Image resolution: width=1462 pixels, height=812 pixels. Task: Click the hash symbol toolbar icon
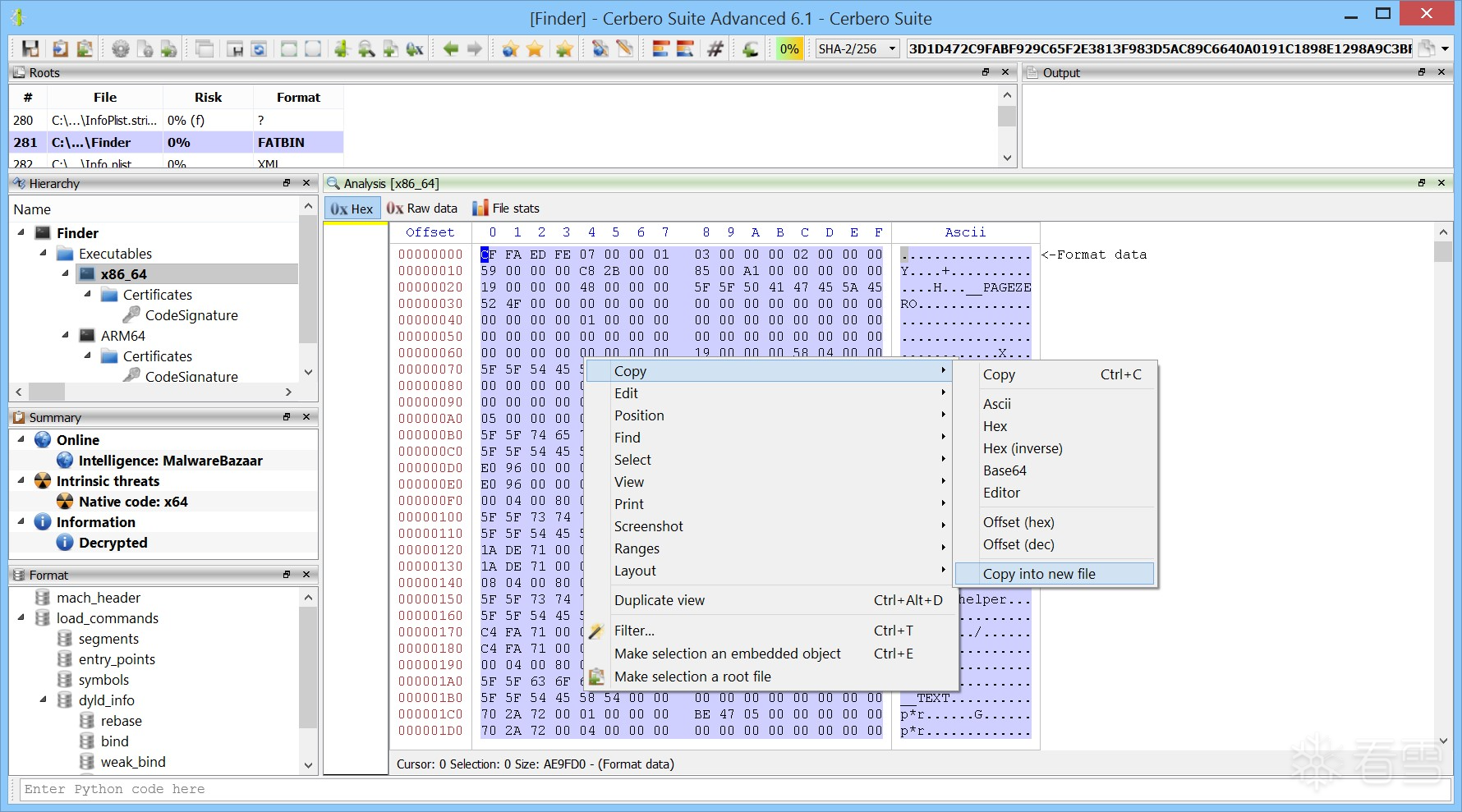[715, 49]
